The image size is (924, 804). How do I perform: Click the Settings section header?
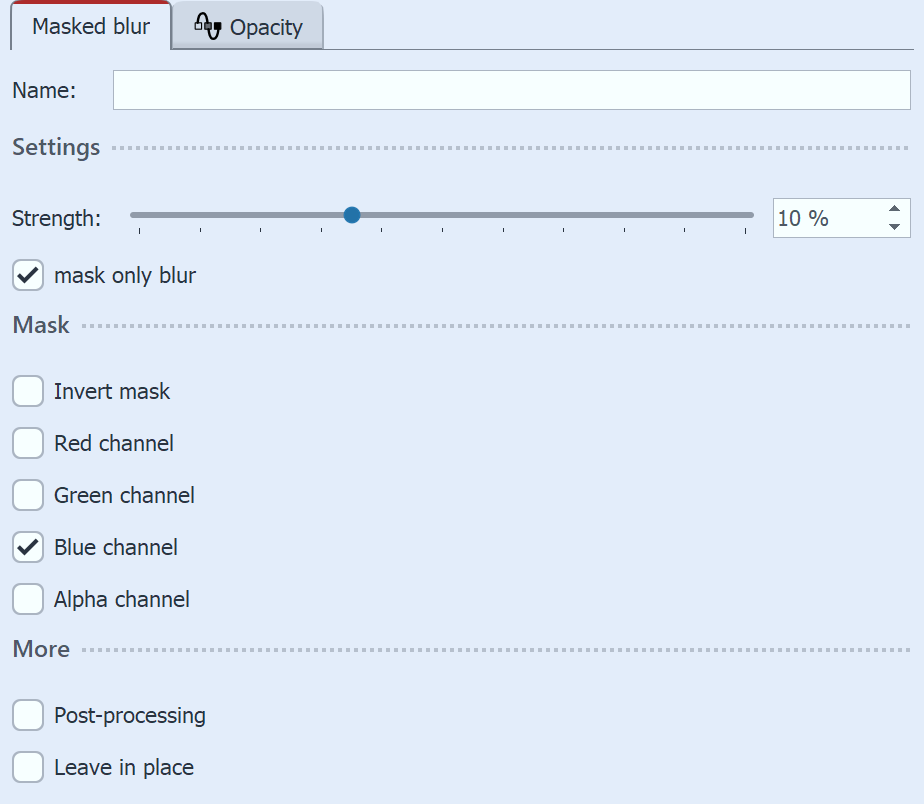tap(55, 147)
